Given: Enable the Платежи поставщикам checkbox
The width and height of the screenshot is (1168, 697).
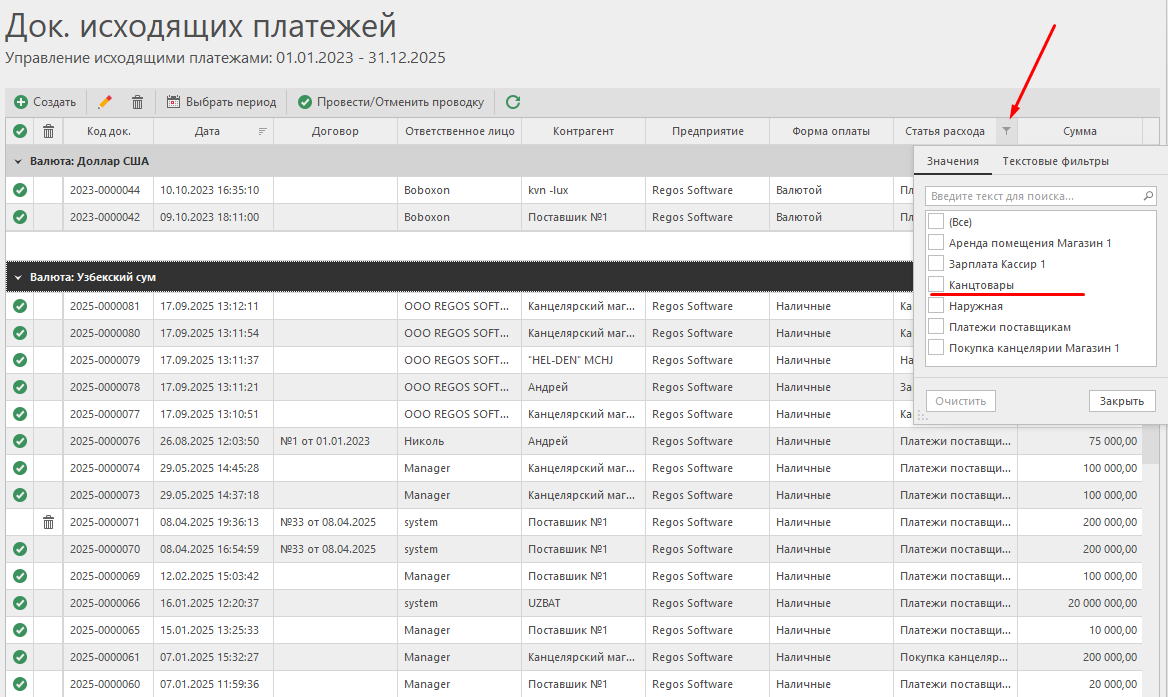Looking at the screenshot, I should pos(936,327).
